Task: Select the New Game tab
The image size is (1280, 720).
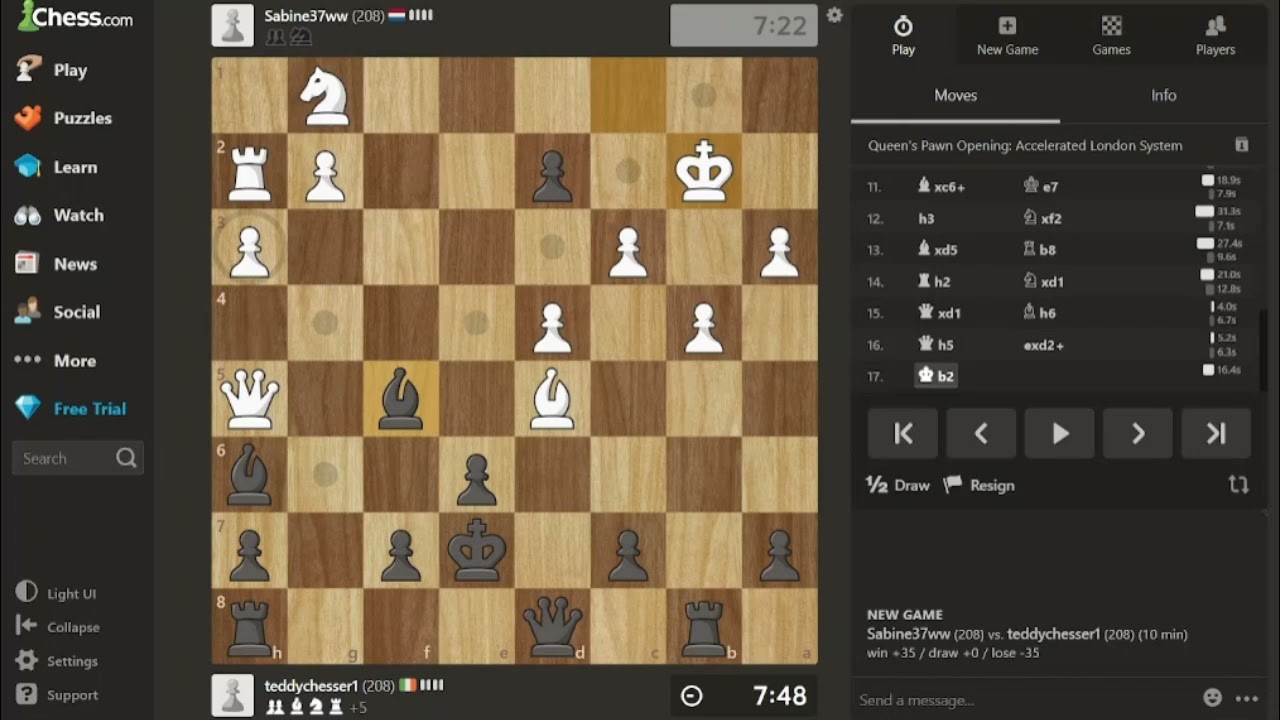Action: tap(1007, 35)
